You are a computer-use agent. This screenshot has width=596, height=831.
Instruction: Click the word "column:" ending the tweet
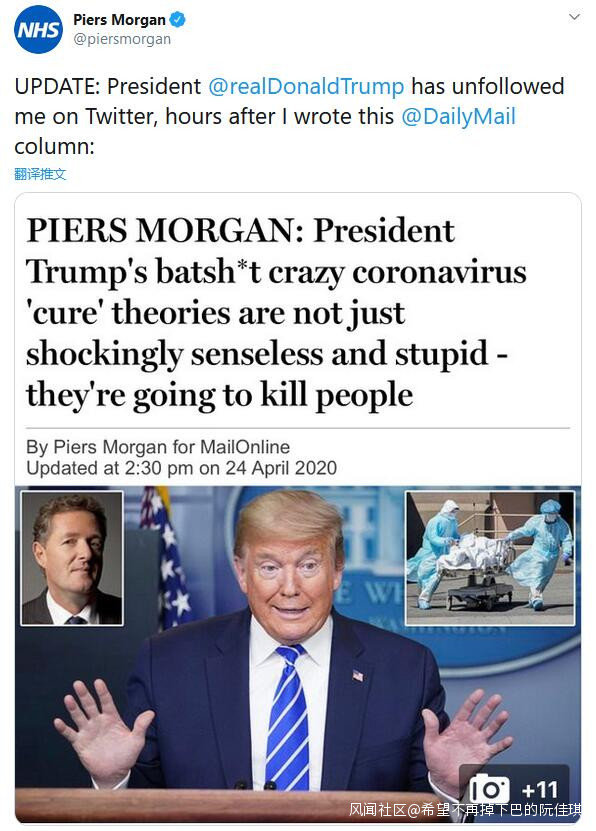(54, 146)
